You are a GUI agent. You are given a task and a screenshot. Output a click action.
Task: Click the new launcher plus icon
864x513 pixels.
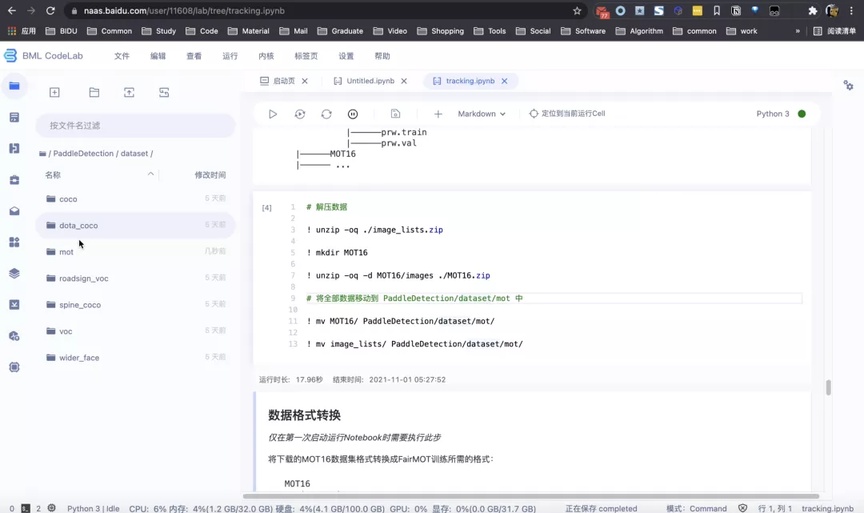point(55,93)
